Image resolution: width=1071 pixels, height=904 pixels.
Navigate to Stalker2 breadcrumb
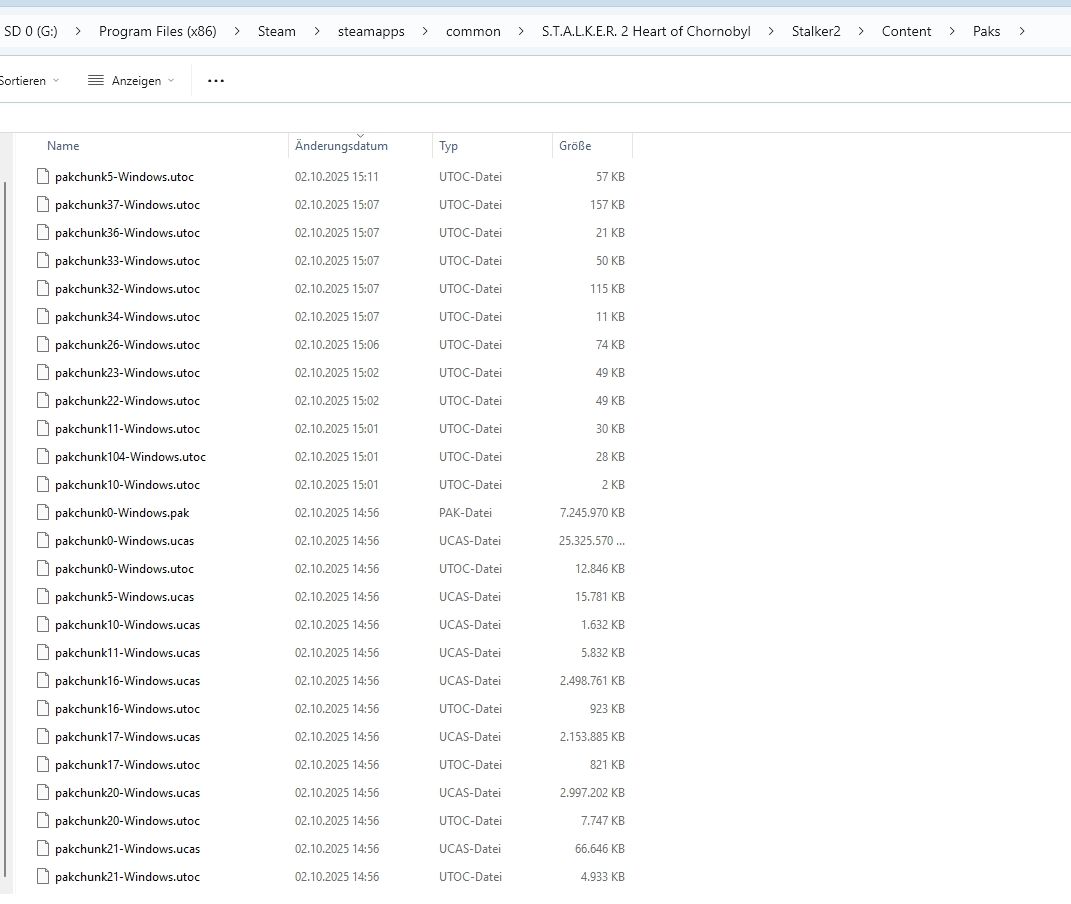pyautogui.click(x=816, y=31)
